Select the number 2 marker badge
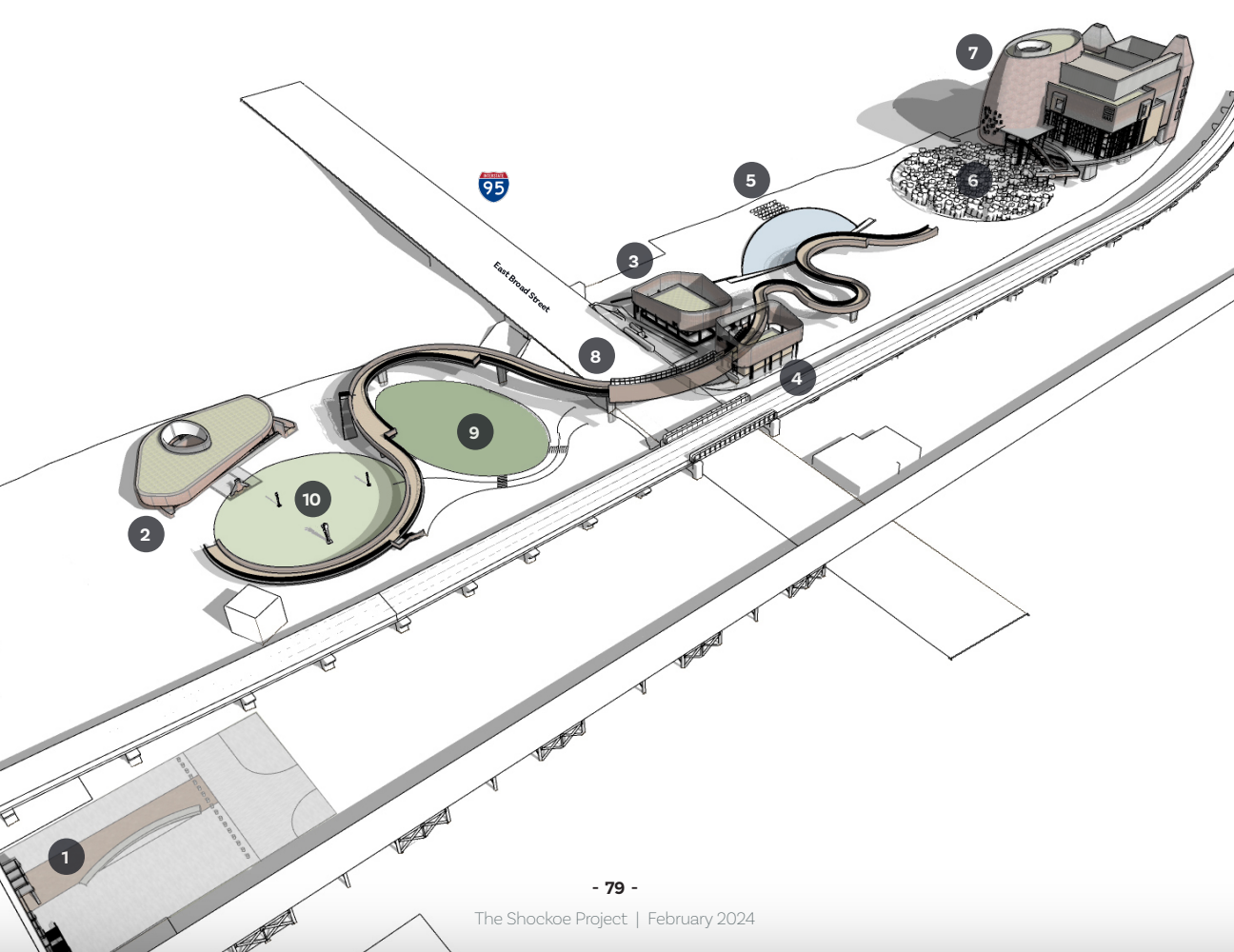Viewport: 1234px width, 952px height. (146, 534)
